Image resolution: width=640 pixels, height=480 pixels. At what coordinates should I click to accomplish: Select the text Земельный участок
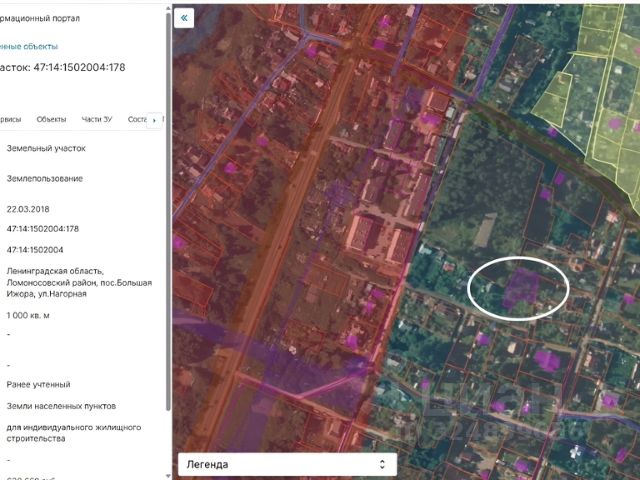point(46,148)
